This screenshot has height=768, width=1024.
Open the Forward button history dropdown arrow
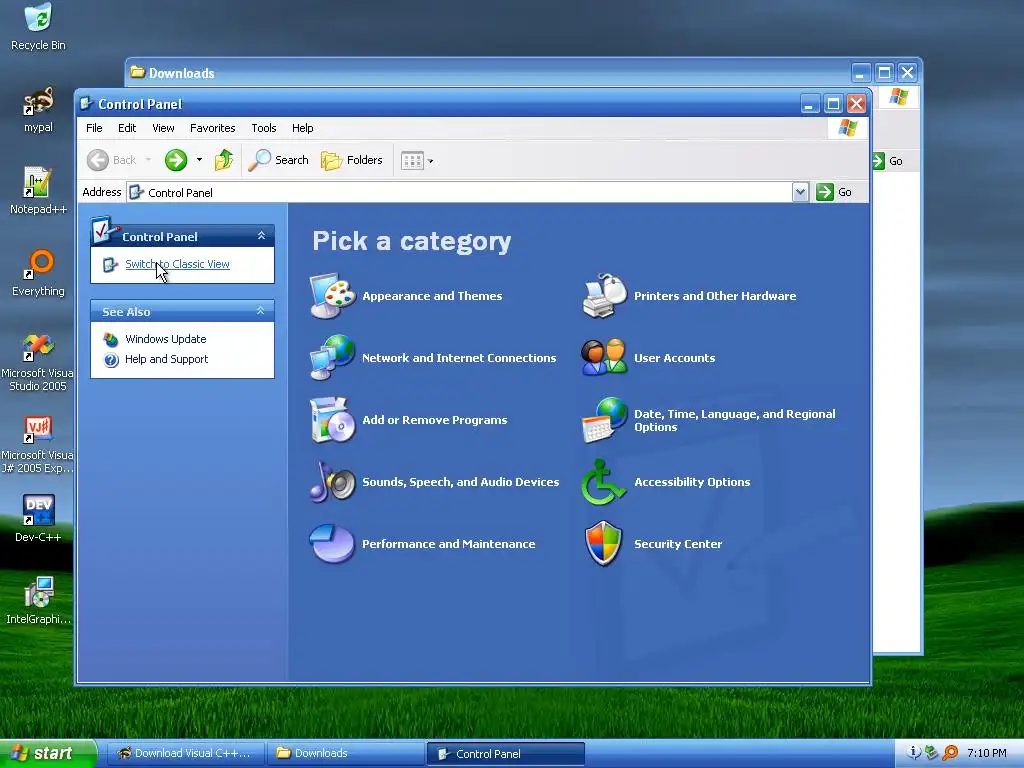[199, 160]
